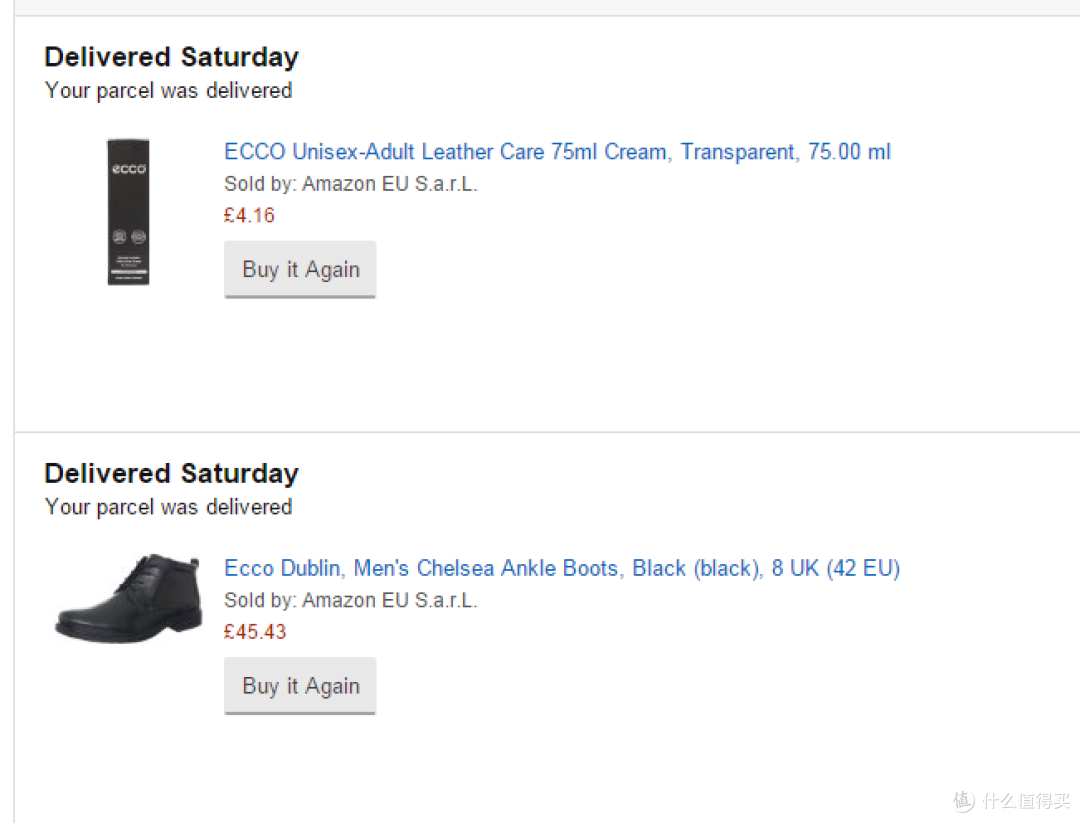Image resolution: width=1080 pixels, height=823 pixels.
Task: Open the ECCO Leather Care Cream product link
Action: coord(557,152)
